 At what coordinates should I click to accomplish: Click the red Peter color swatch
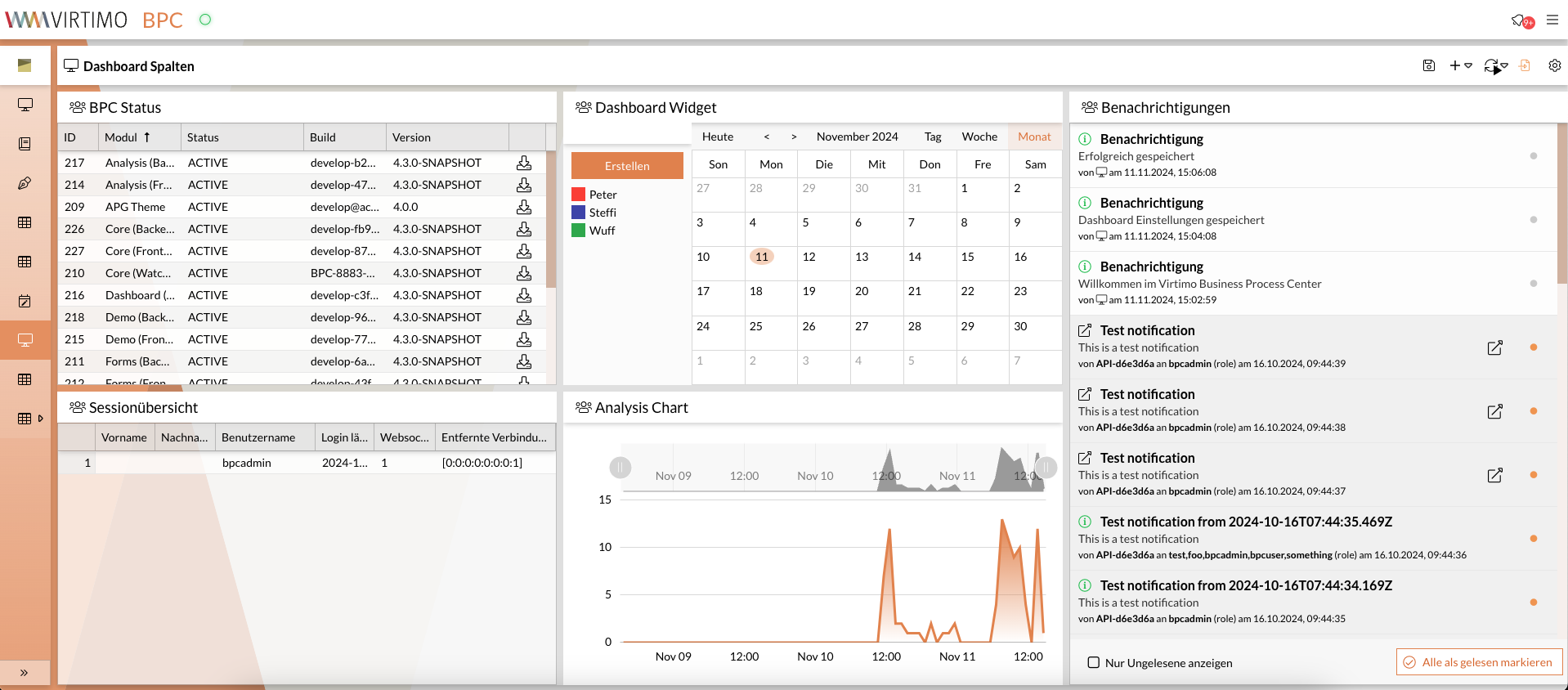point(579,195)
